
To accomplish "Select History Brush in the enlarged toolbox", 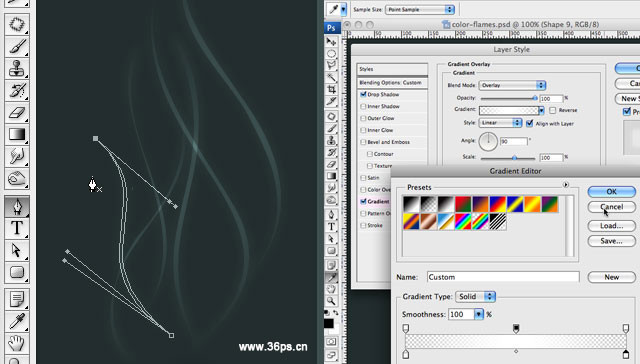I will tap(17, 91).
